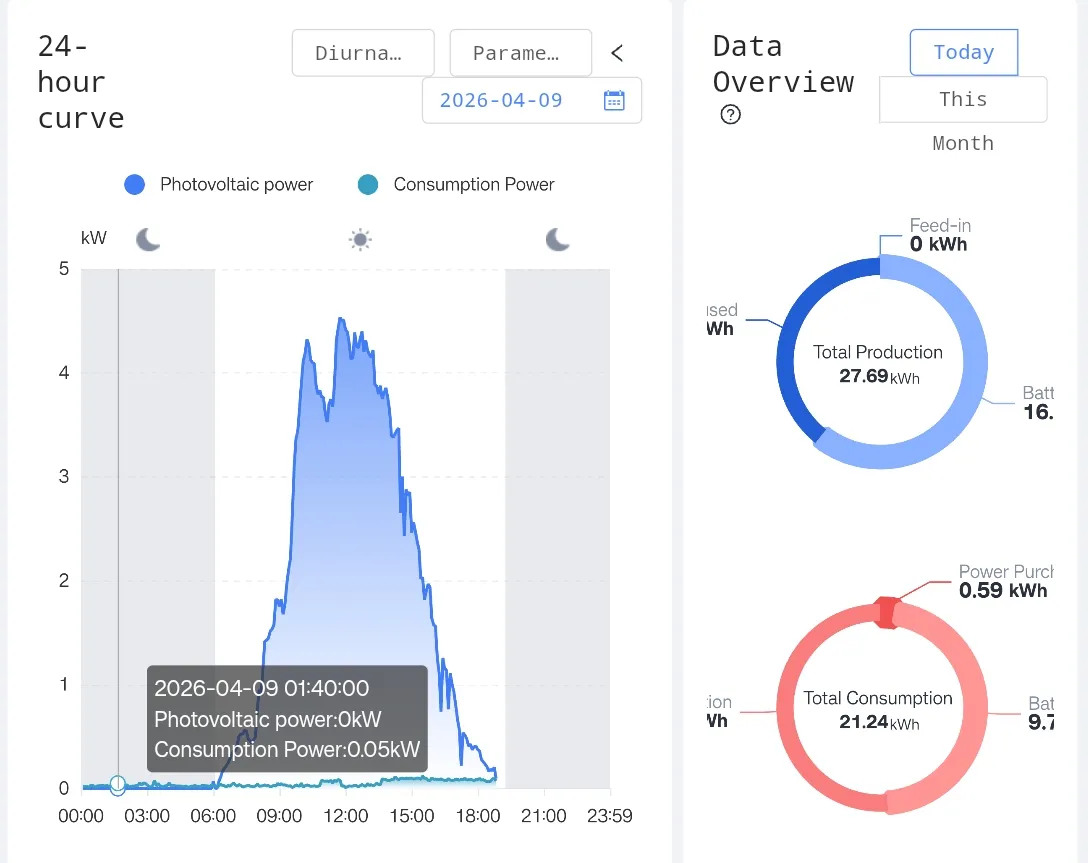Switch to the This Month tab
Screen dimensions: 1088x863
coord(963,100)
